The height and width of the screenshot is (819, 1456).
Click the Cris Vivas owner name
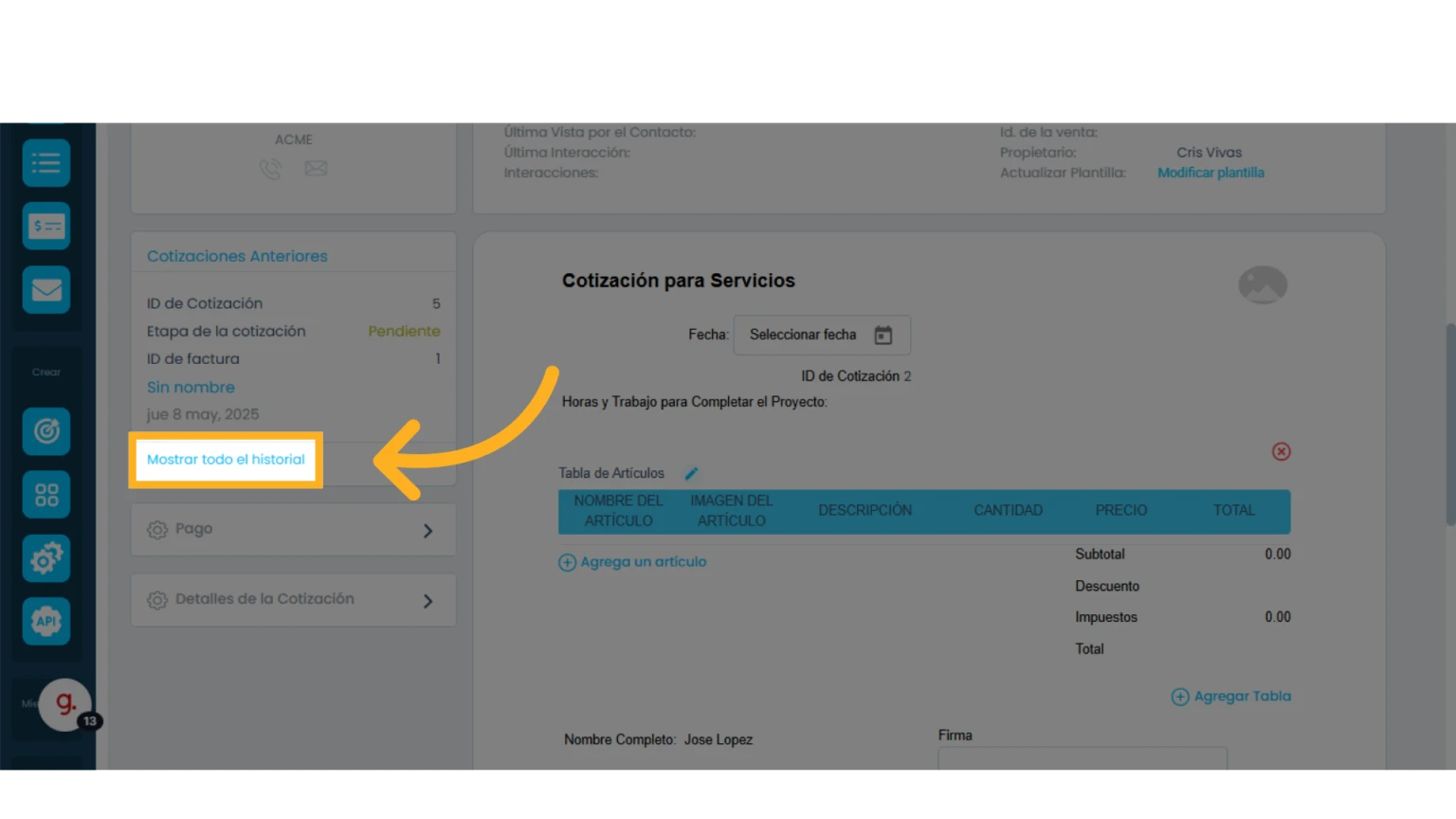click(1209, 153)
